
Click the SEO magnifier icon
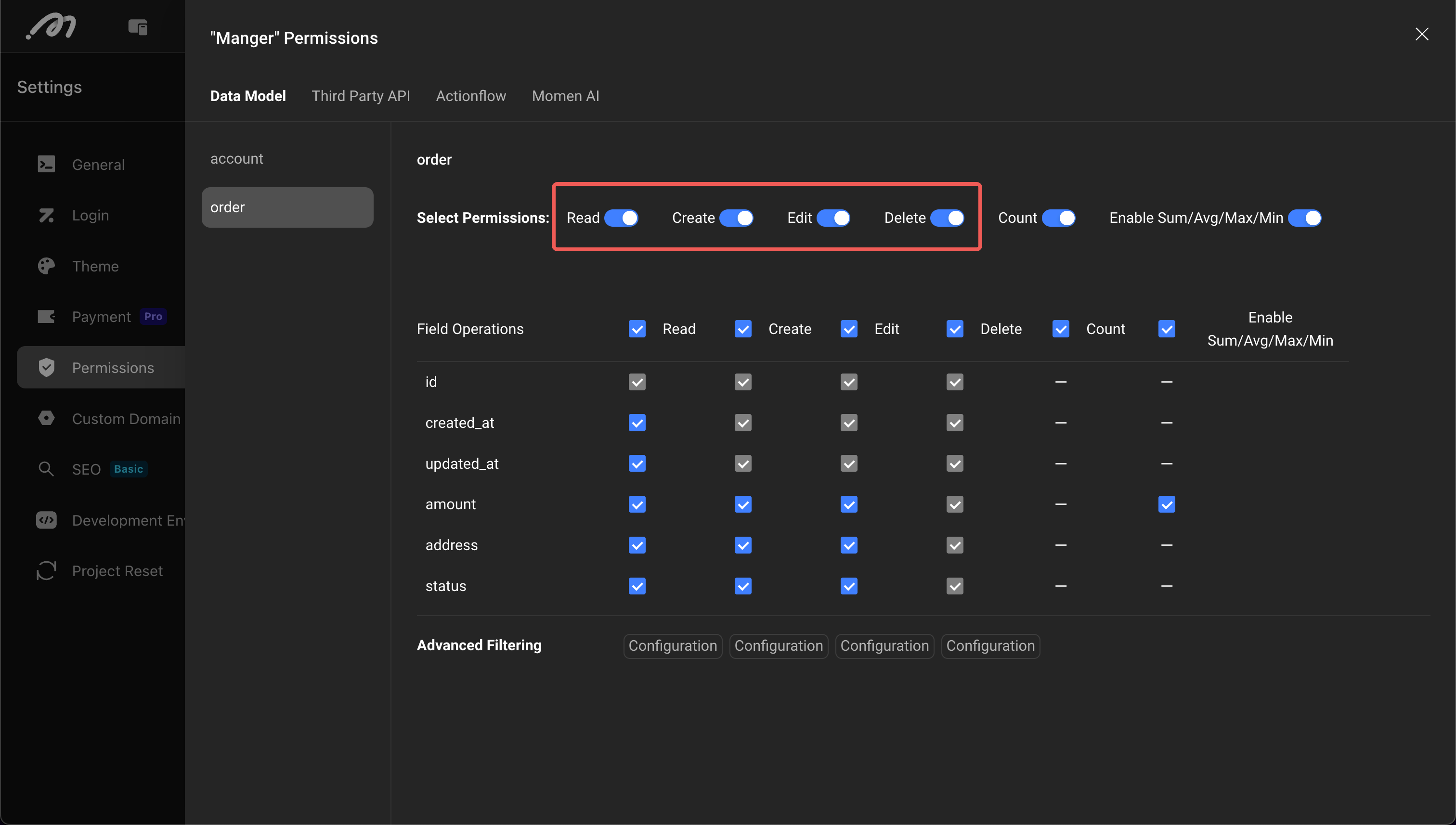(x=47, y=469)
